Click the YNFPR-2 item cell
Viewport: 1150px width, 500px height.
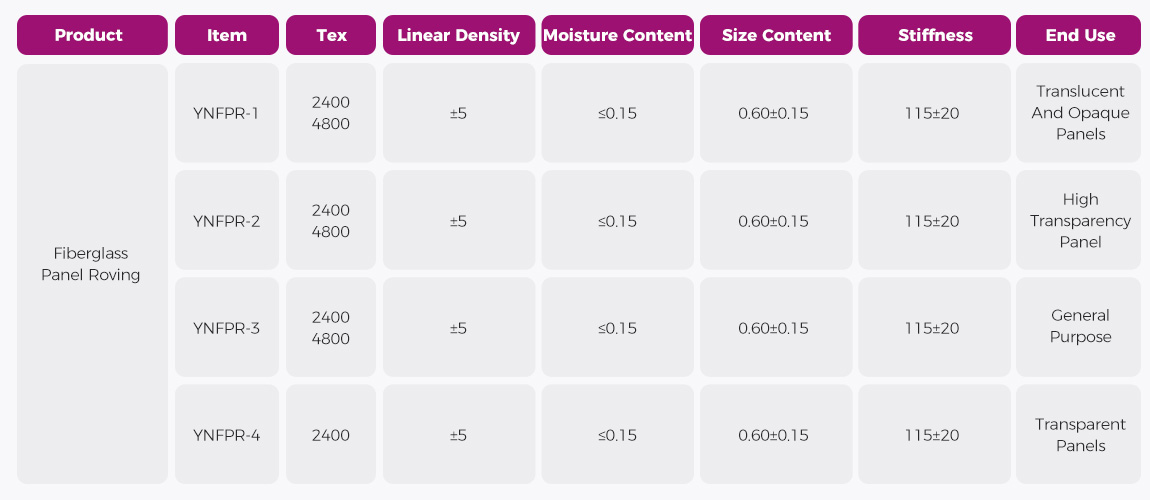pos(227,221)
